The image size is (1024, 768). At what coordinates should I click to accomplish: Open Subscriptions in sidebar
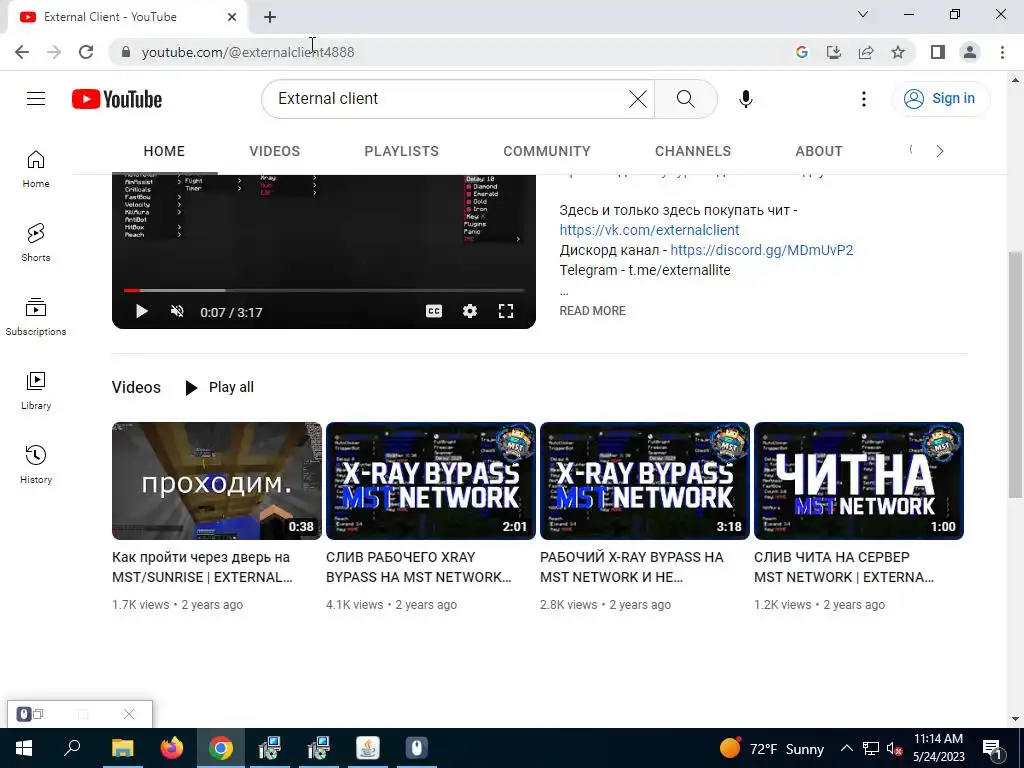[x=36, y=317]
